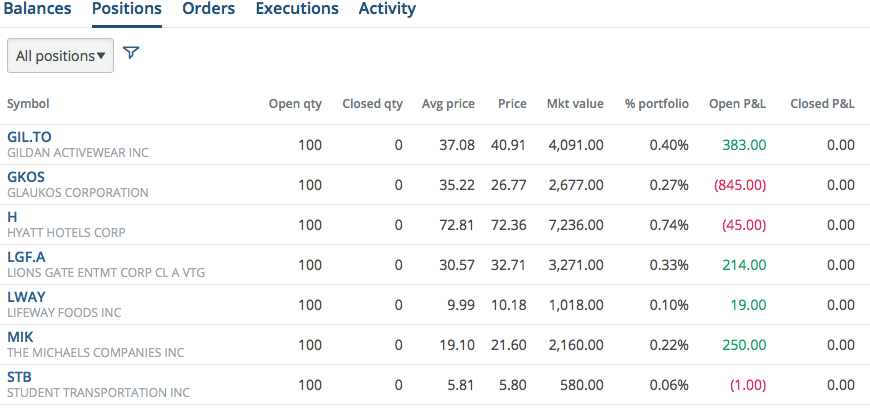Open the STB symbol link

pos(19,377)
